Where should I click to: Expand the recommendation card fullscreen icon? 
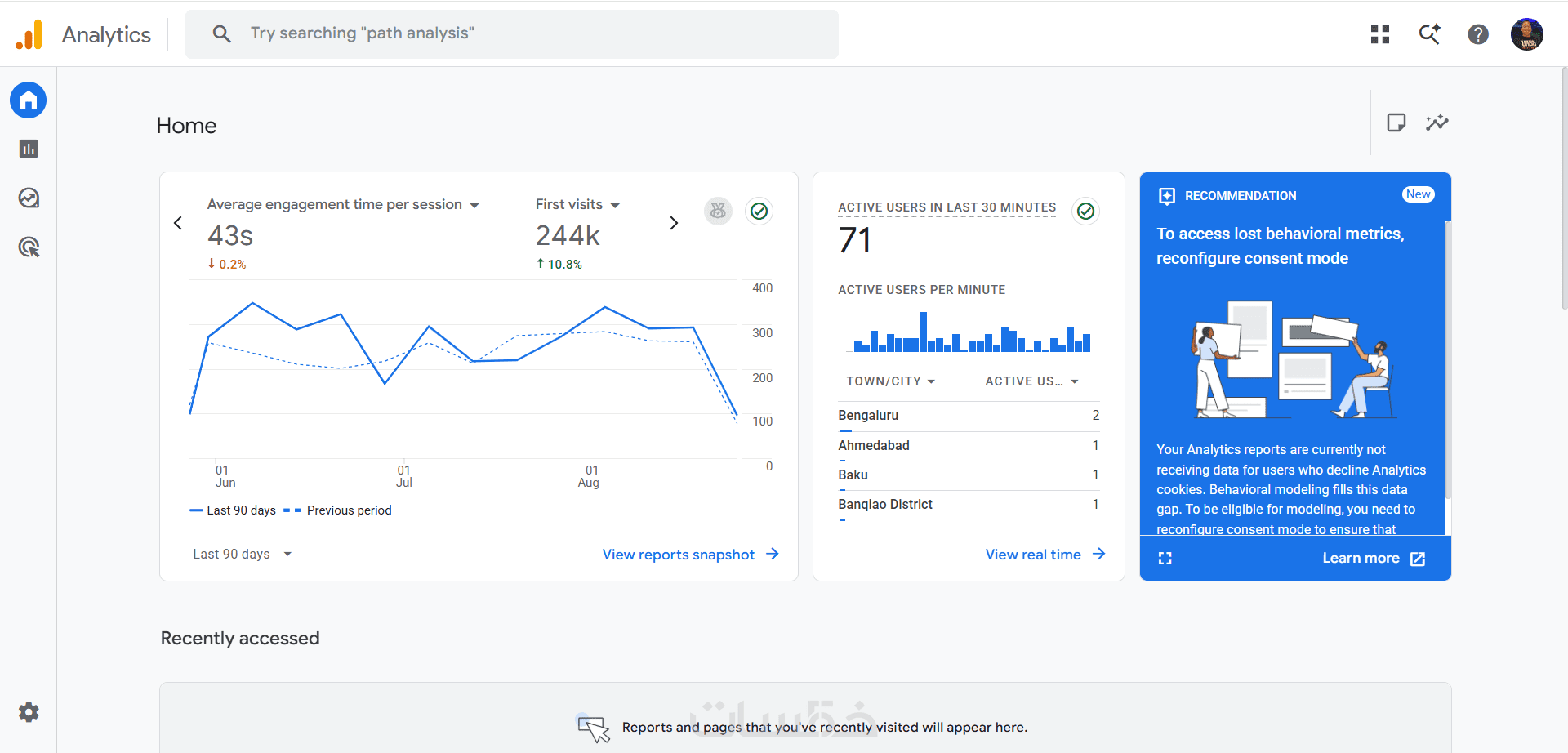pyautogui.click(x=1165, y=559)
